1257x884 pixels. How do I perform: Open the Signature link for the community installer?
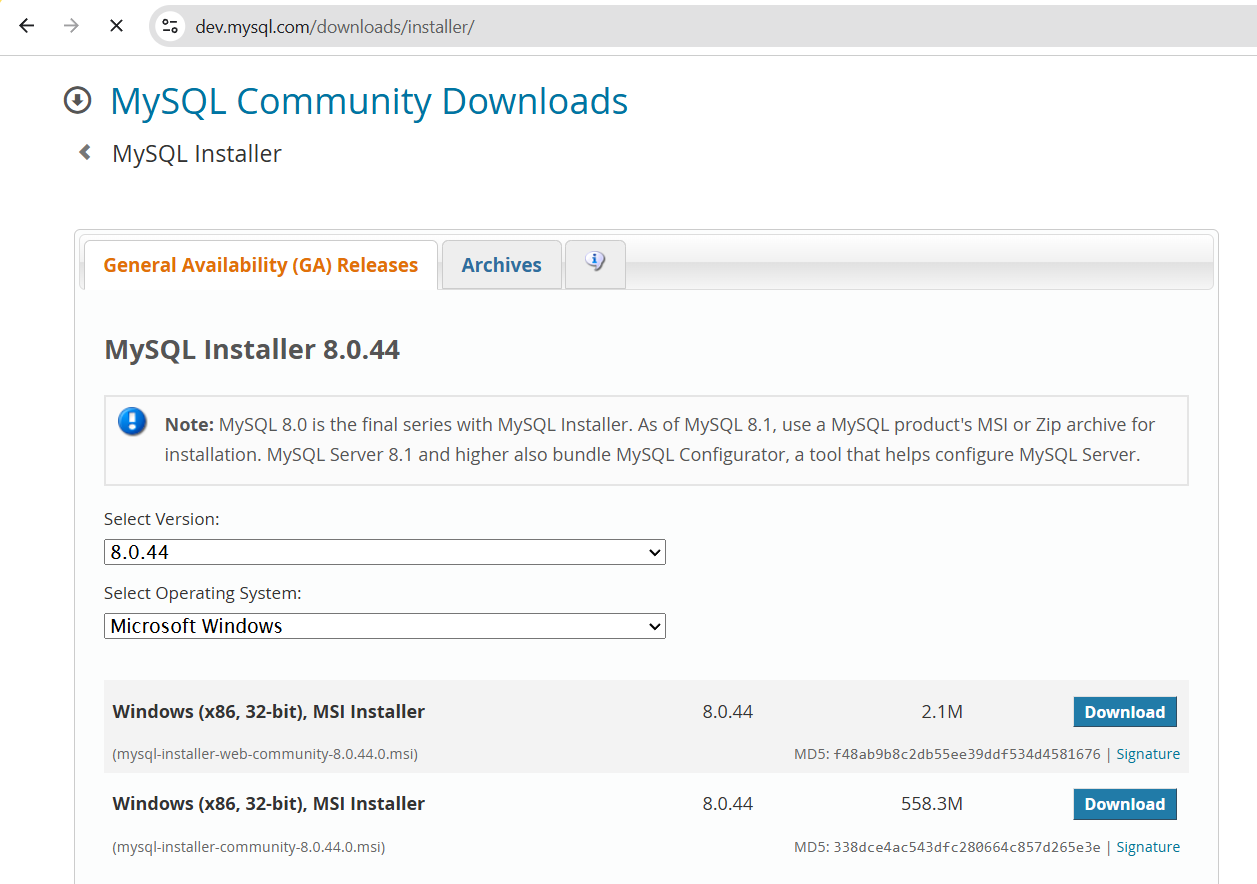[x=1147, y=846]
